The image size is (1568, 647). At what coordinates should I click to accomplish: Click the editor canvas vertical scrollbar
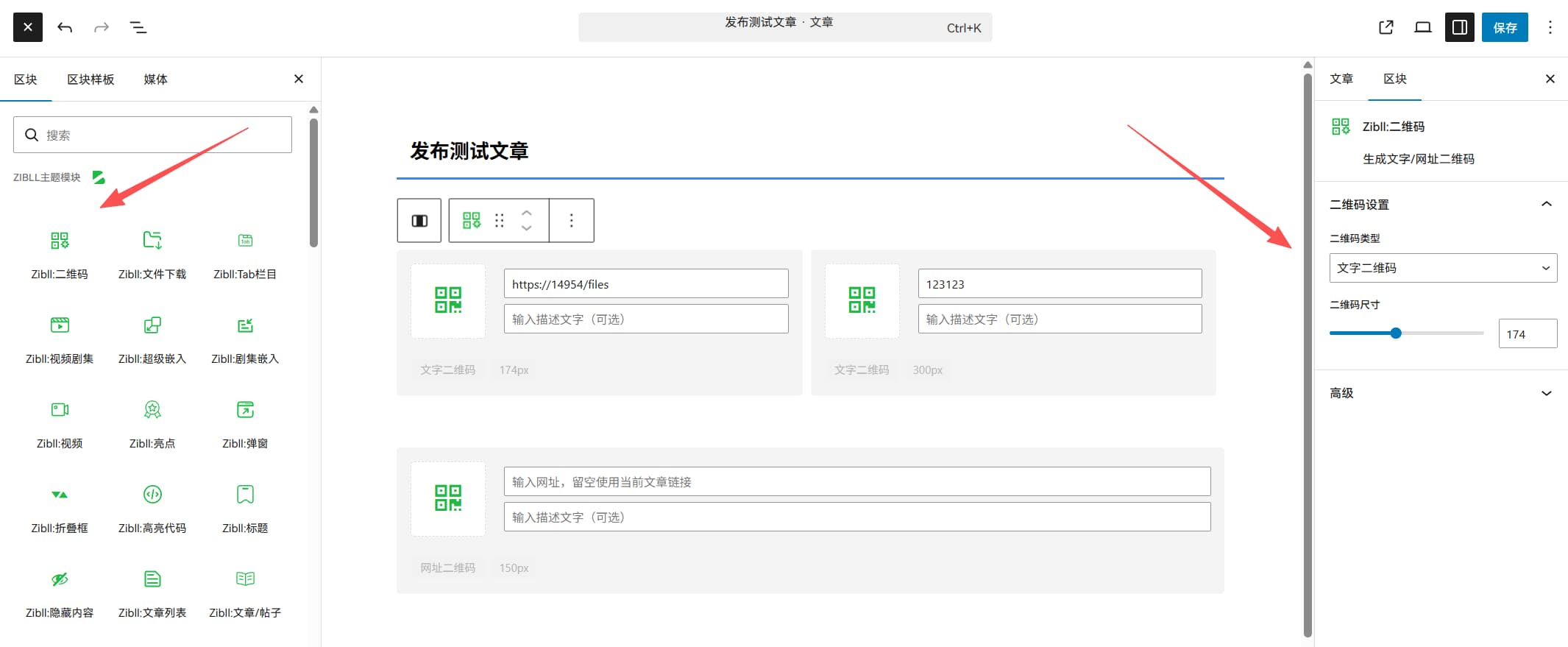[1308, 355]
